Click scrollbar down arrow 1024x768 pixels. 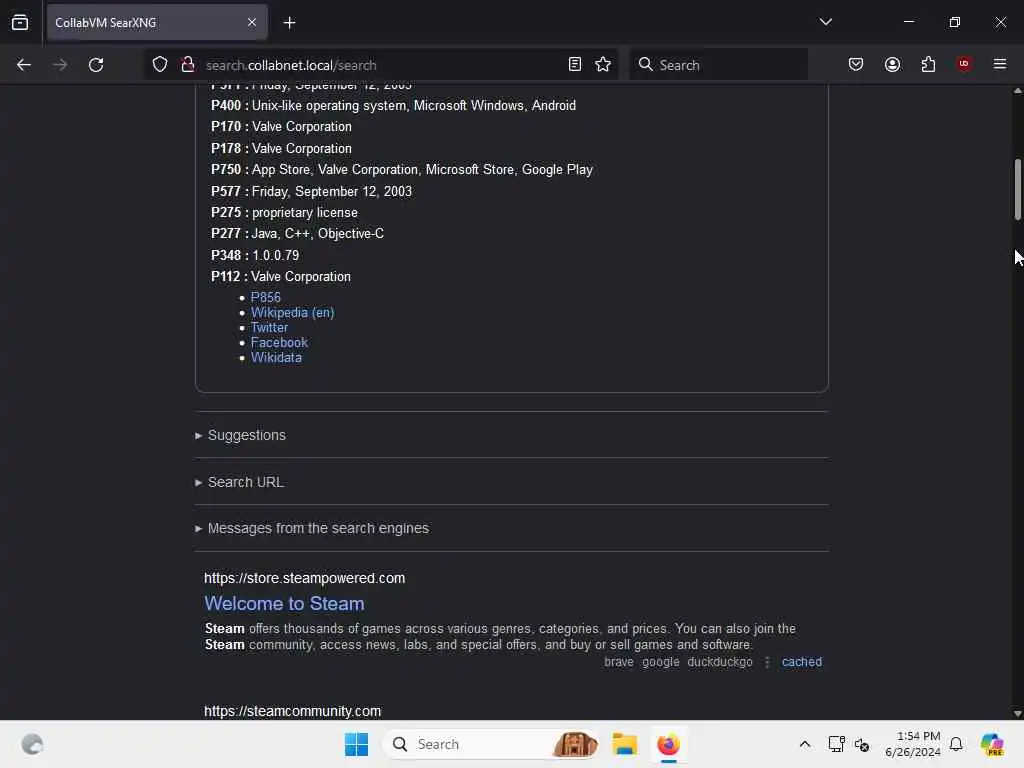tap(1017, 714)
